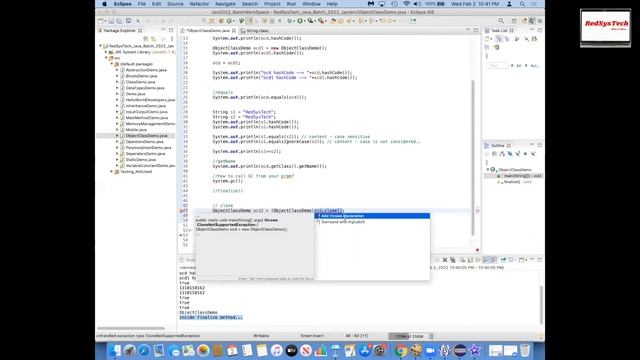Minimize the Package Explorer view
The image size is (640, 360).
[x=163, y=30]
